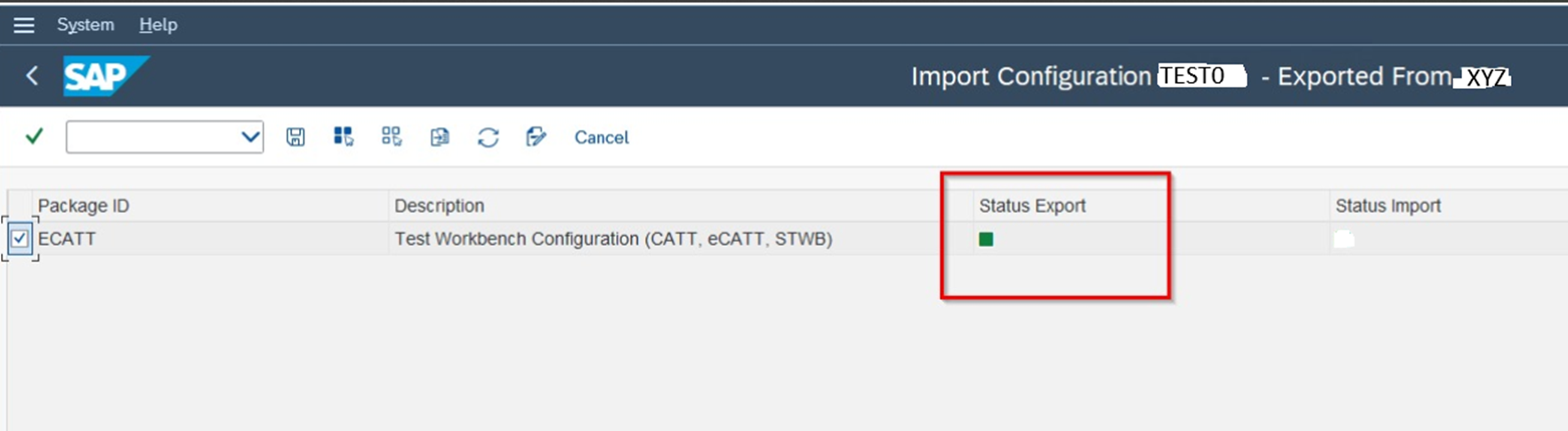Click the edit pencil toolbar icon
Image resolution: width=1568 pixels, height=431 pixels.
click(x=536, y=136)
